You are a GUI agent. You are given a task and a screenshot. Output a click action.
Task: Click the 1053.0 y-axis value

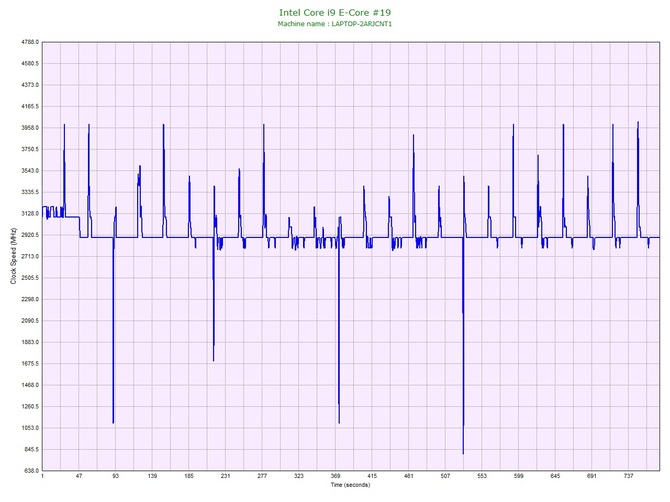coord(30,428)
